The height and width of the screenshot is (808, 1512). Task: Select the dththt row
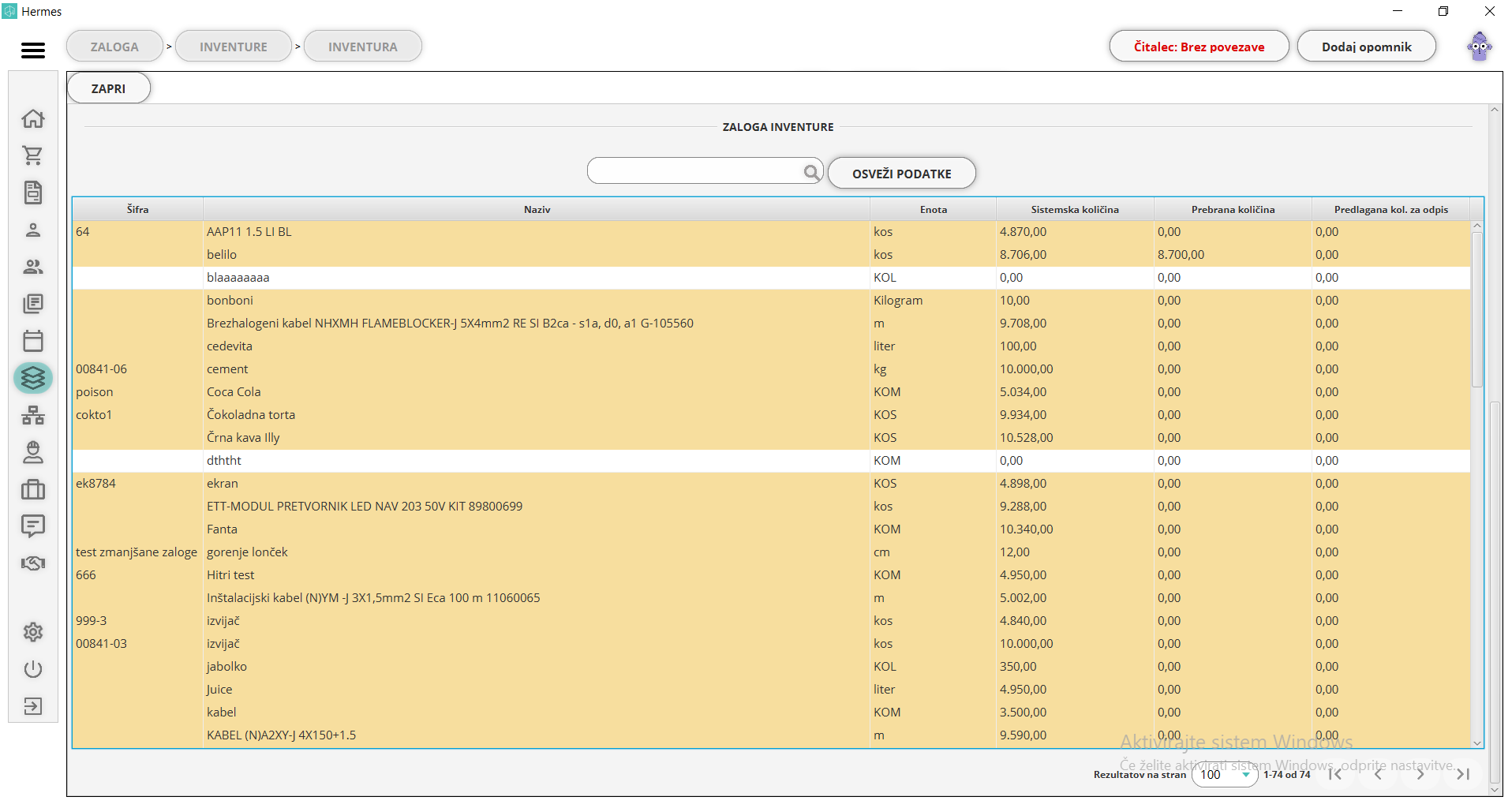click(x=772, y=461)
